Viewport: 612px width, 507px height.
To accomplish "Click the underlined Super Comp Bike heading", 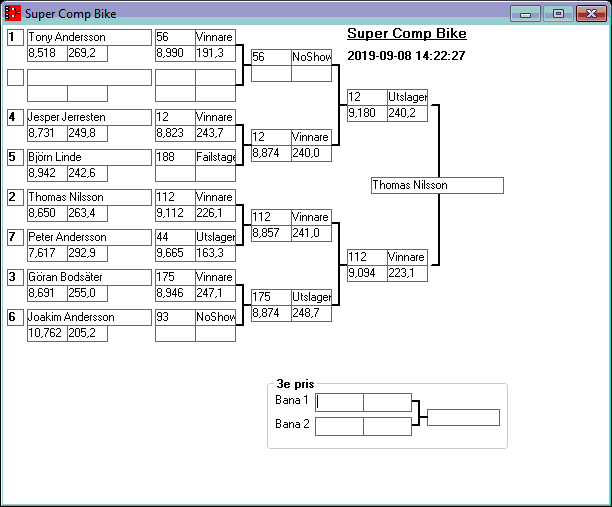I will coord(406,34).
